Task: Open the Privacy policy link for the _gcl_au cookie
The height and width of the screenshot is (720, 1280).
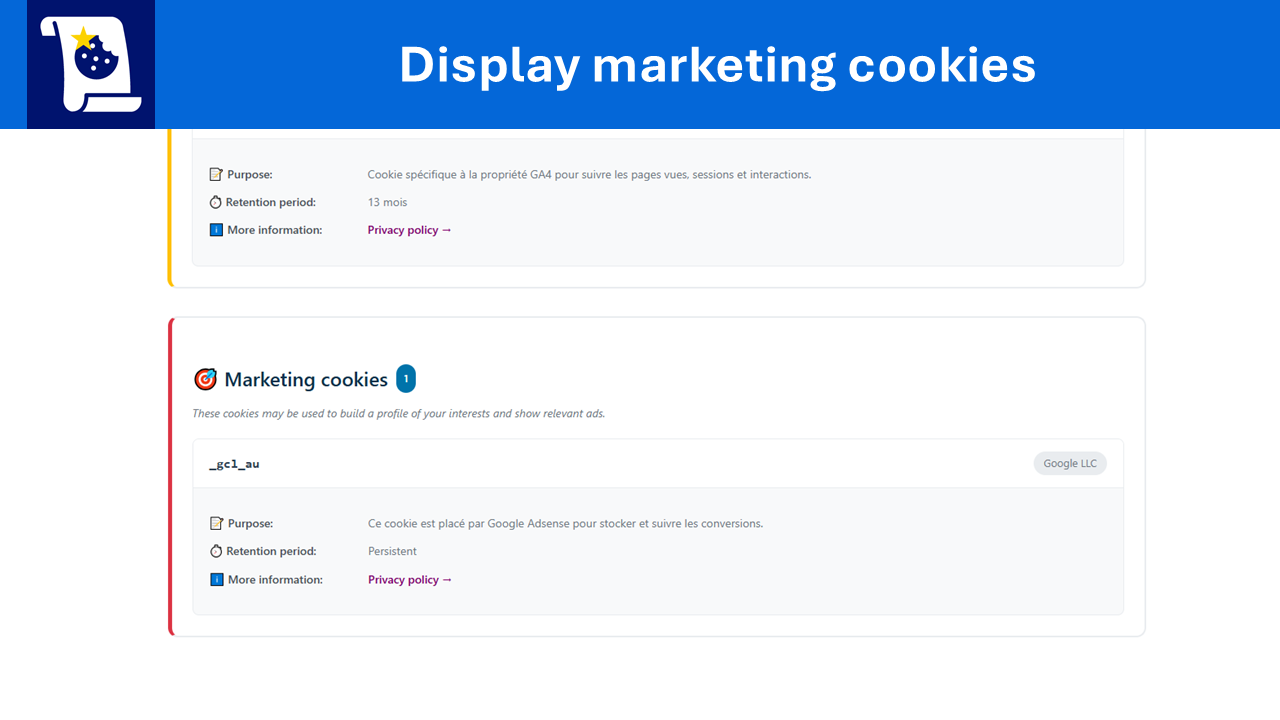Action: click(410, 579)
